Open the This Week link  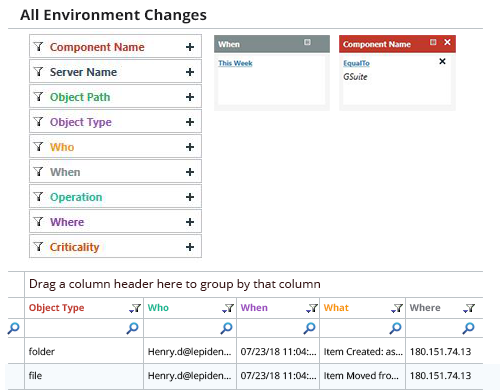point(235,63)
